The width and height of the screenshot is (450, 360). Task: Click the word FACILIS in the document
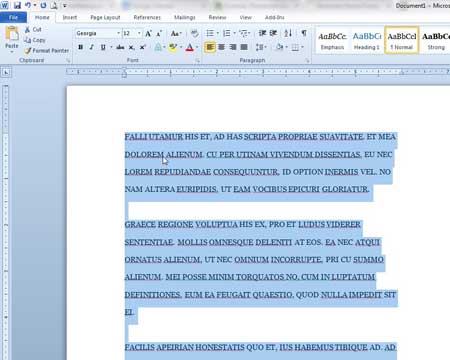point(139,348)
